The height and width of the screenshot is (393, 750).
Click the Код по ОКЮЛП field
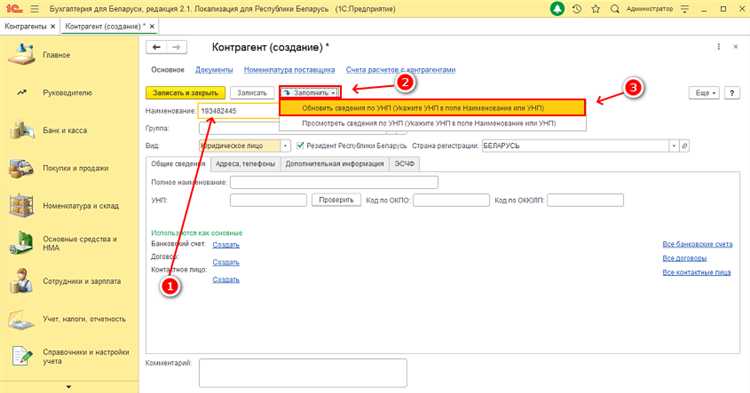coord(585,200)
